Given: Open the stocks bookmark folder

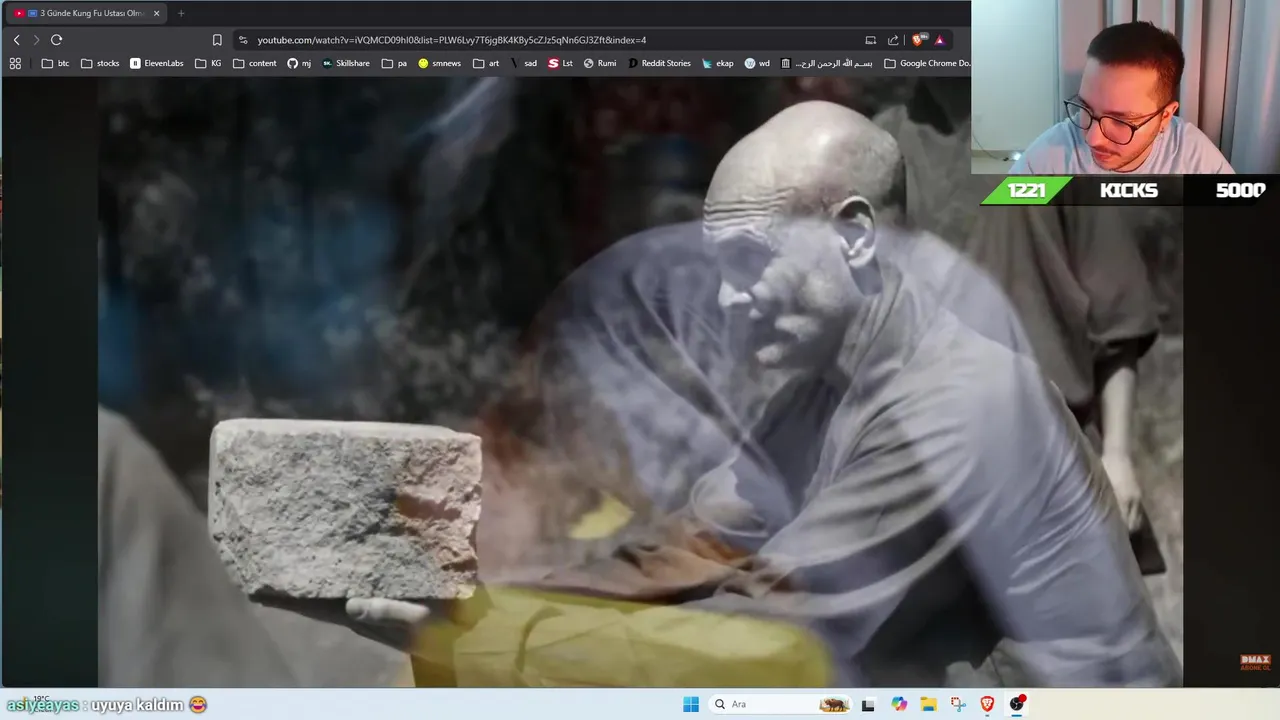Looking at the screenshot, I should pos(100,63).
